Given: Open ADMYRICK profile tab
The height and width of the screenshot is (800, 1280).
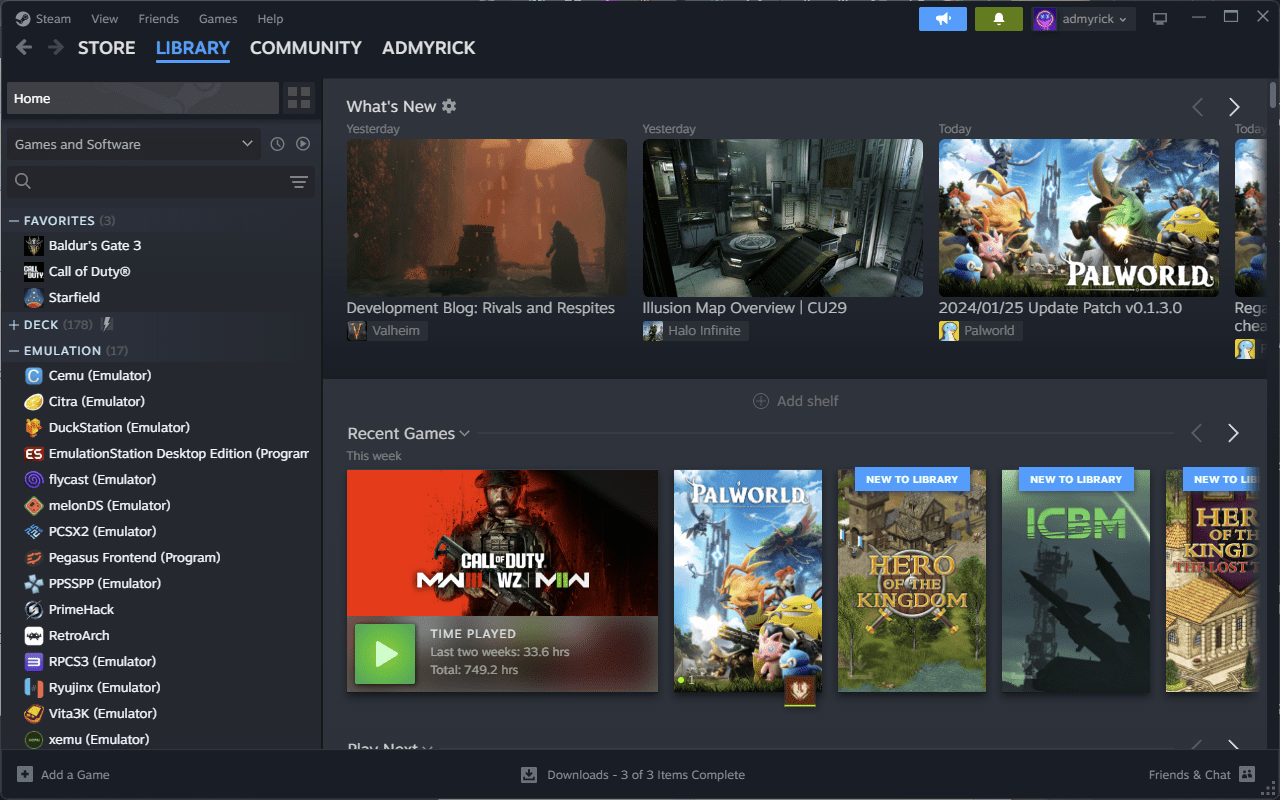Looking at the screenshot, I should pos(429,48).
